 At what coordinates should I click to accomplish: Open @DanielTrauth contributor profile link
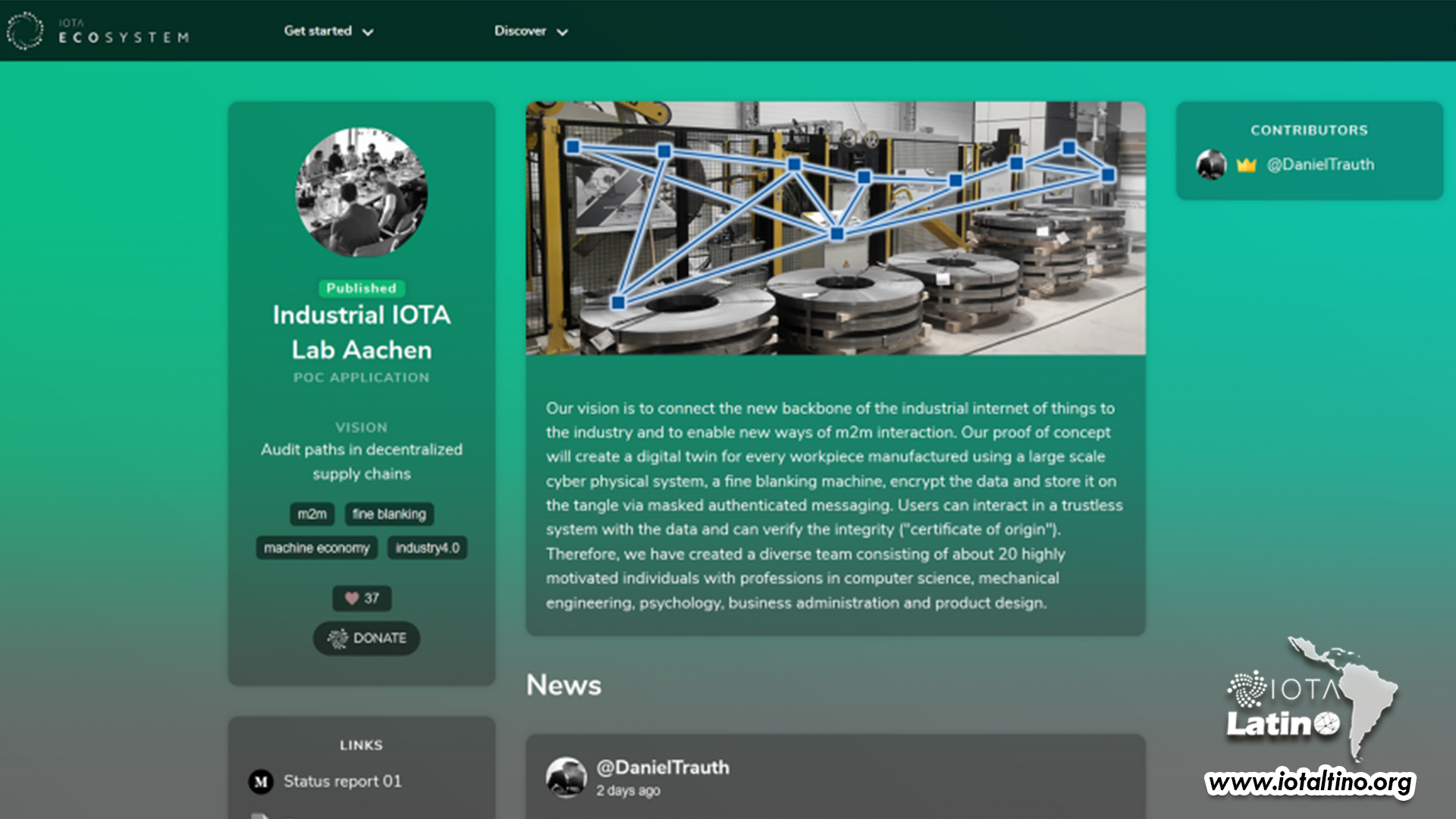tap(1320, 165)
